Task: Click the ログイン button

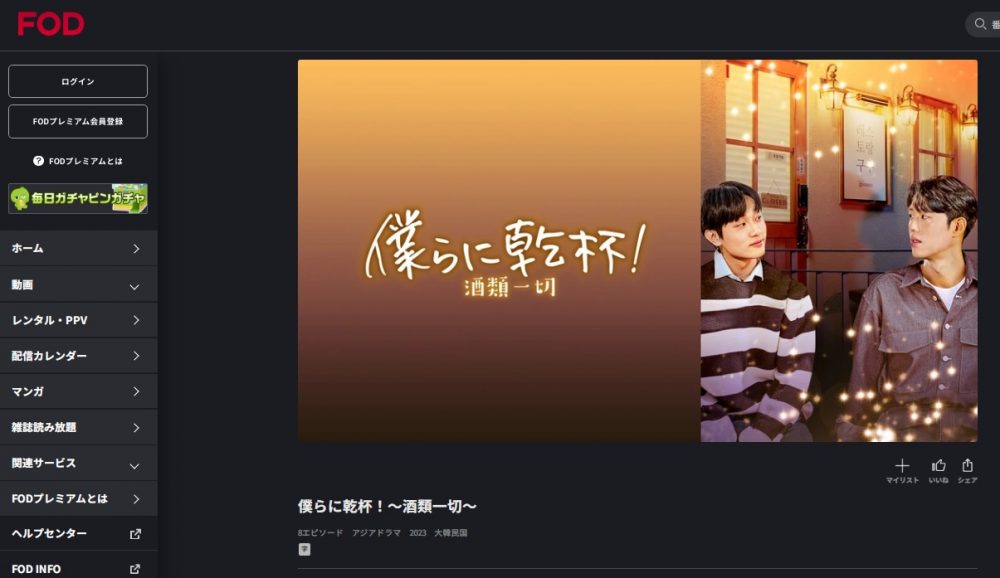Action: 78,81
